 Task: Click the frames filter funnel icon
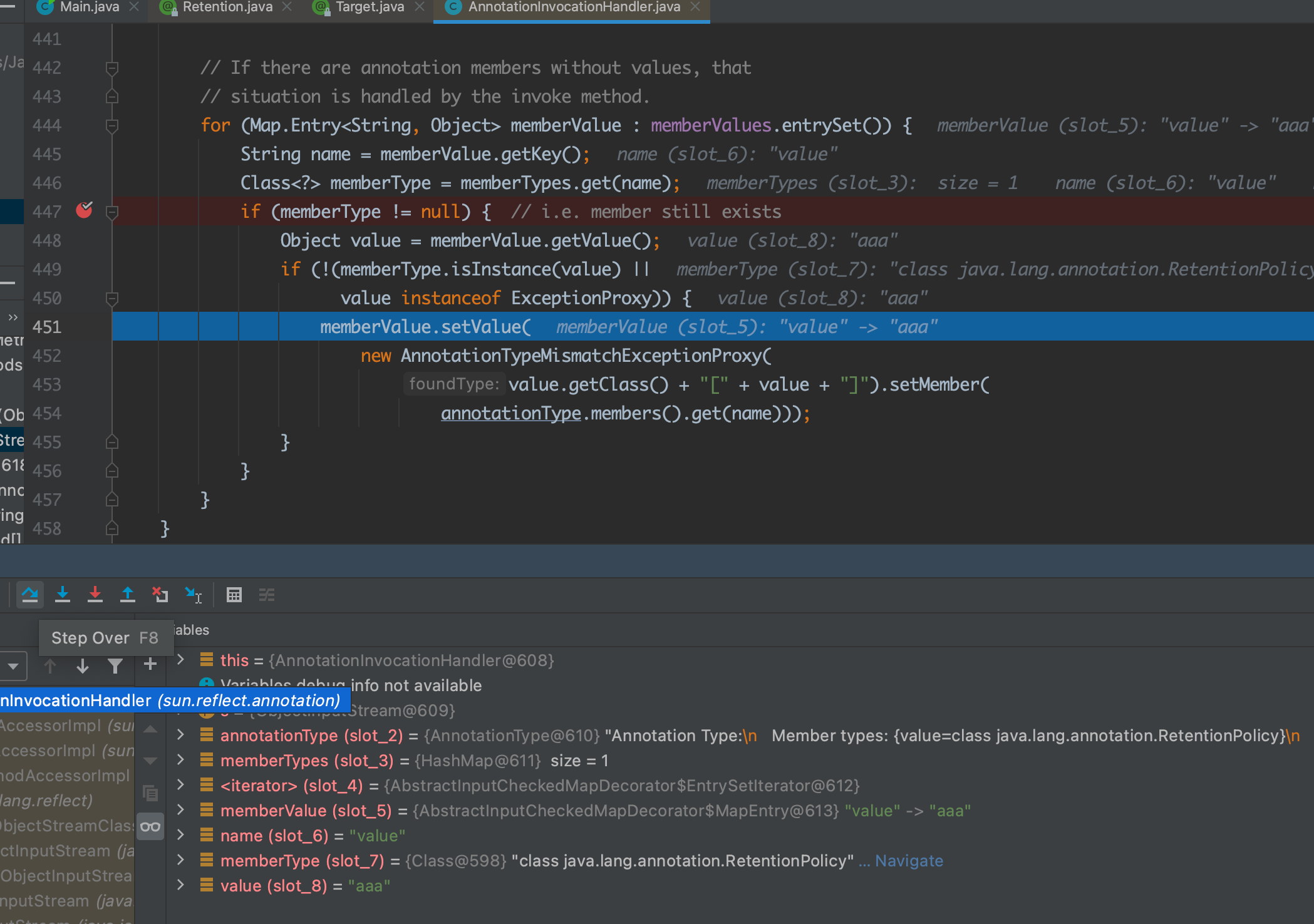point(115,666)
